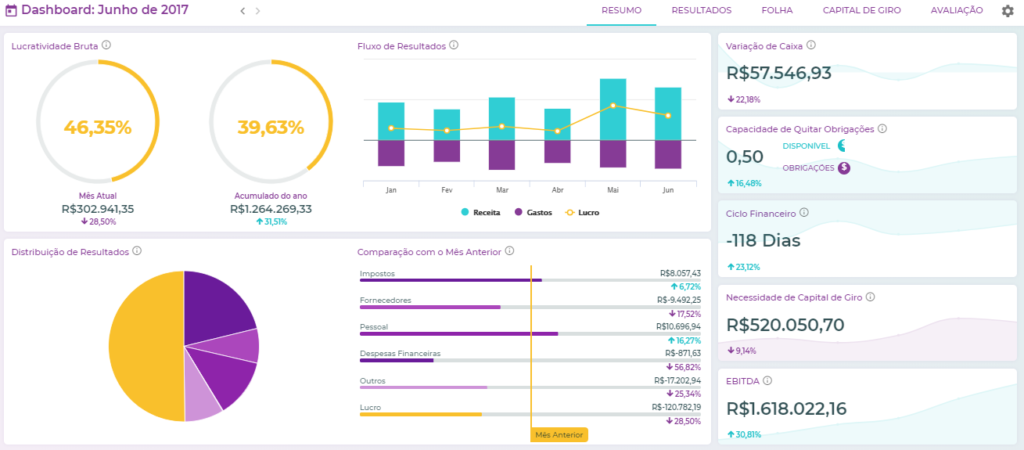Click info icon next to Fluxo de Resultados
This screenshot has height=450, width=1024.
[454, 45]
